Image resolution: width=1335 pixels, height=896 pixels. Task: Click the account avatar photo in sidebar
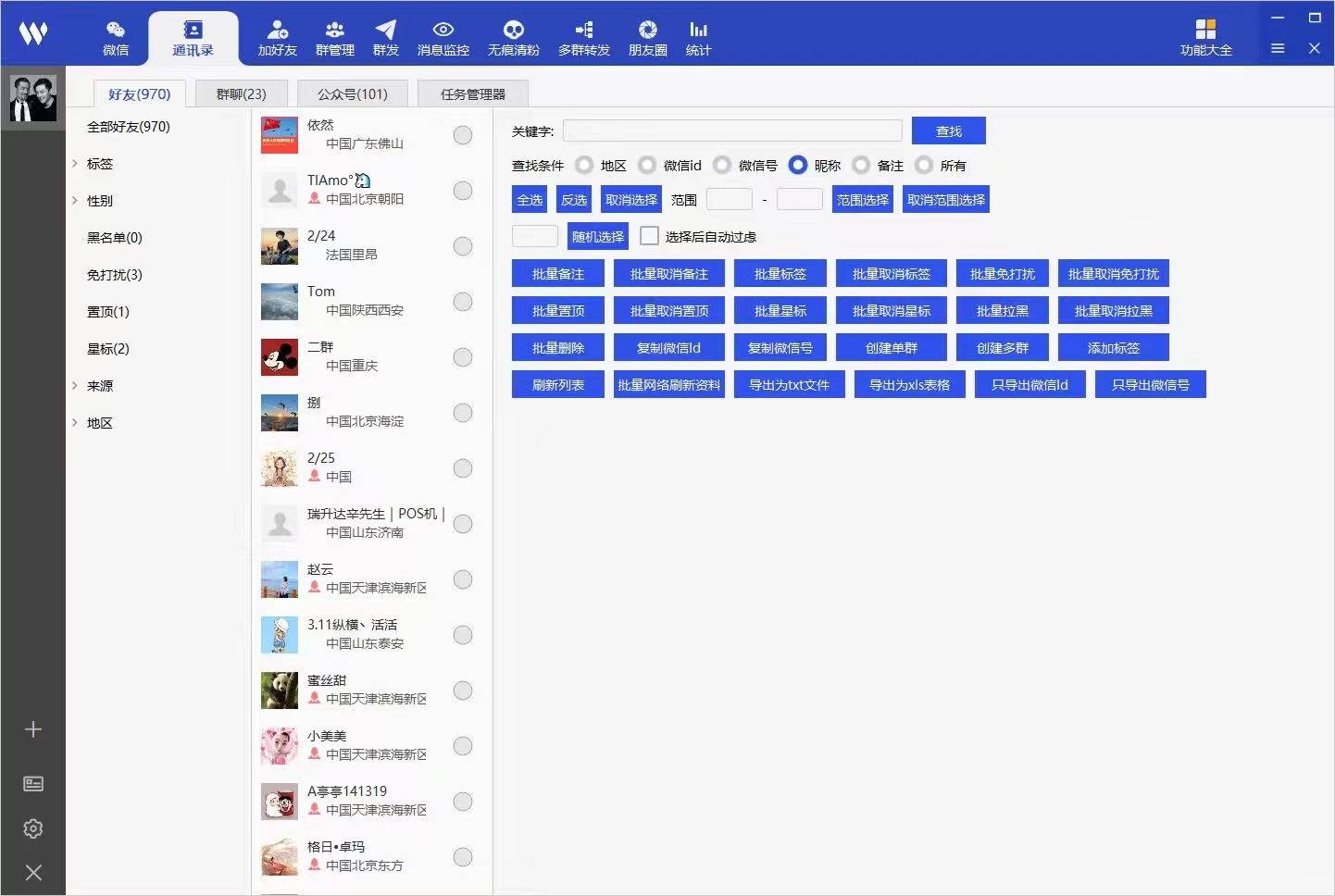[x=32, y=98]
